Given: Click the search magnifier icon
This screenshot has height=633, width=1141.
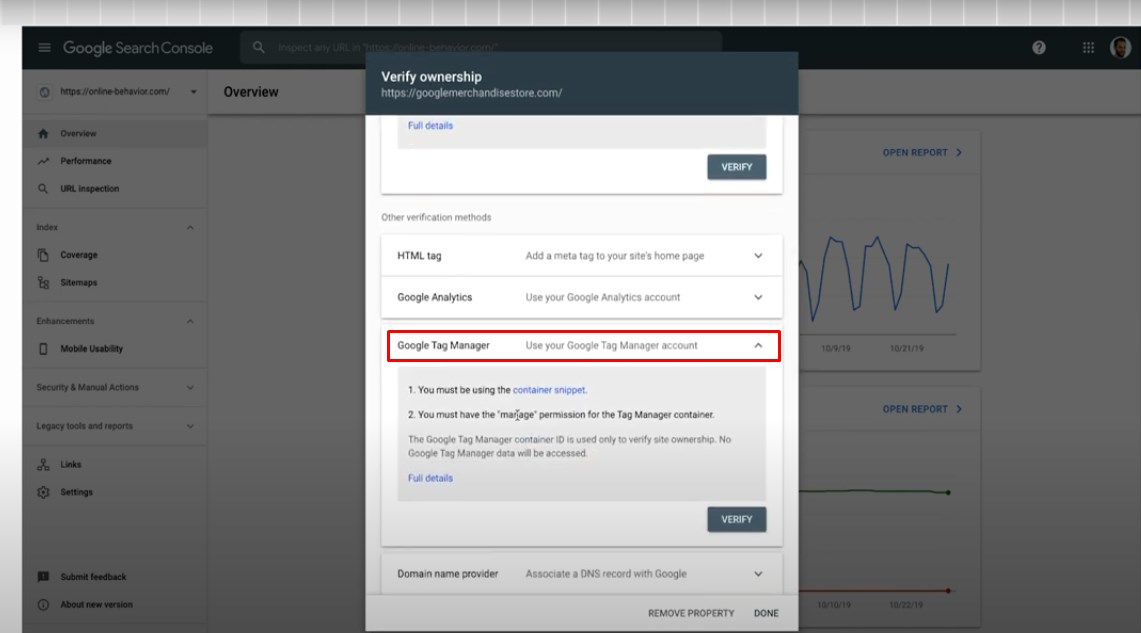Looking at the screenshot, I should (x=258, y=47).
